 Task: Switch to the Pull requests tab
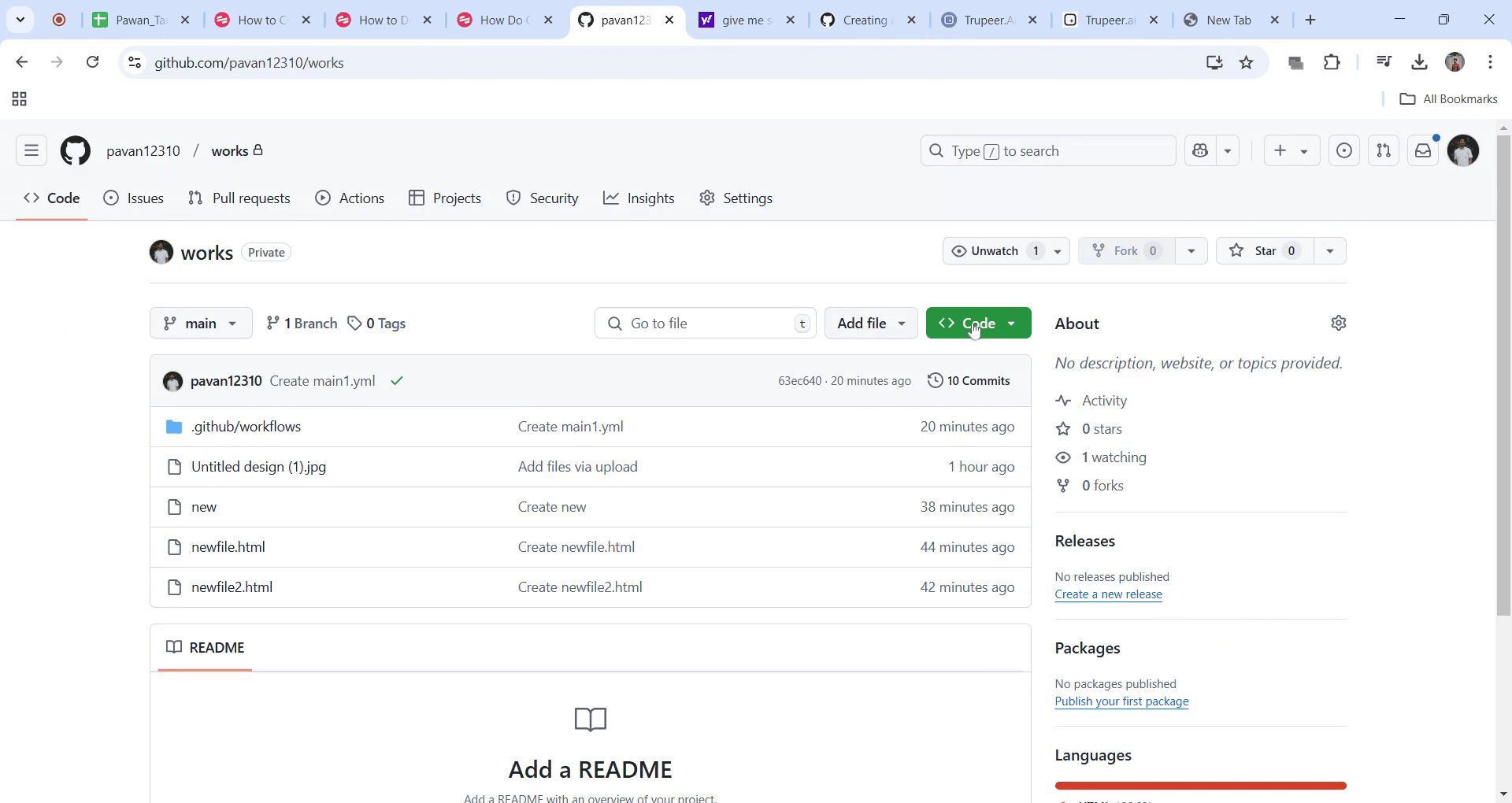click(239, 198)
